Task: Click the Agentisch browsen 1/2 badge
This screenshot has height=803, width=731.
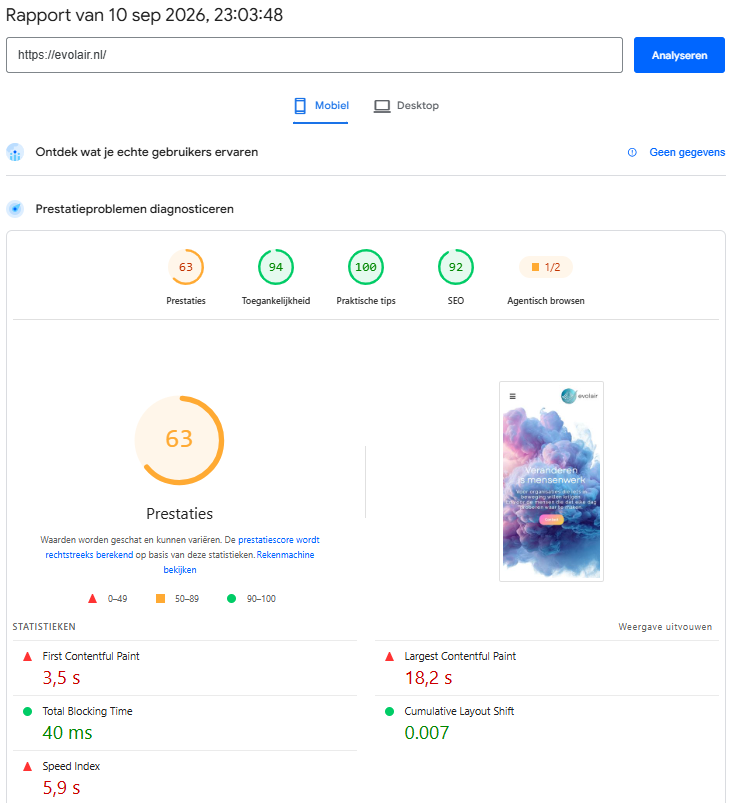Action: (x=546, y=267)
